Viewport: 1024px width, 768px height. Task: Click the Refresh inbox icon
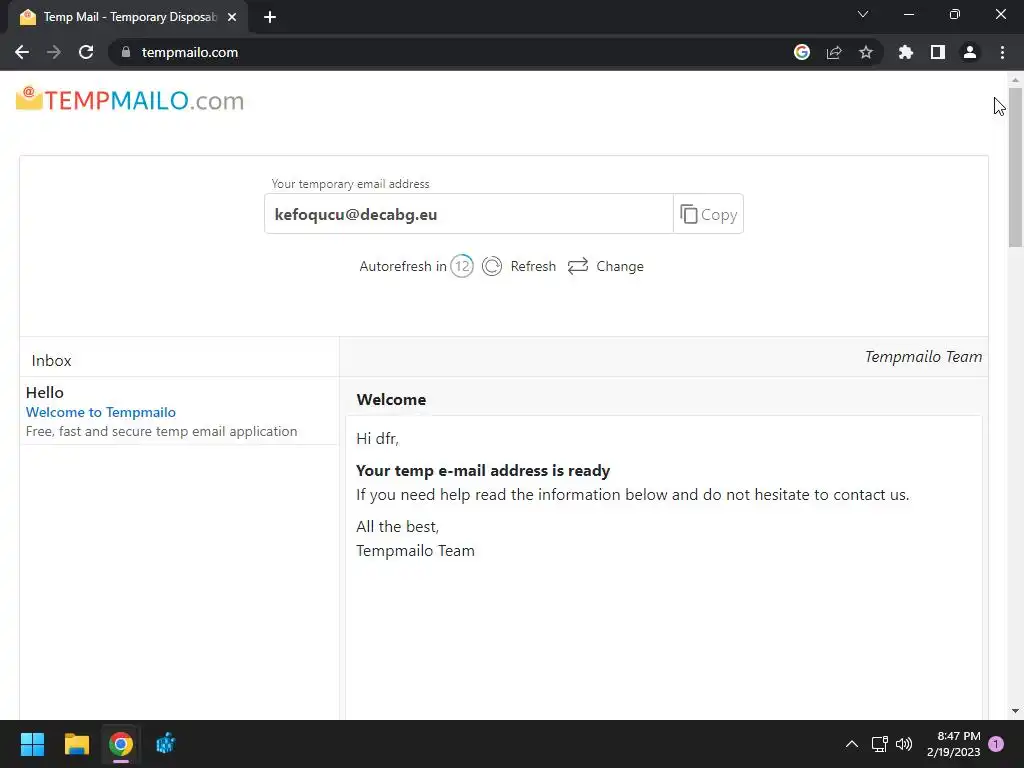(x=492, y=266)
